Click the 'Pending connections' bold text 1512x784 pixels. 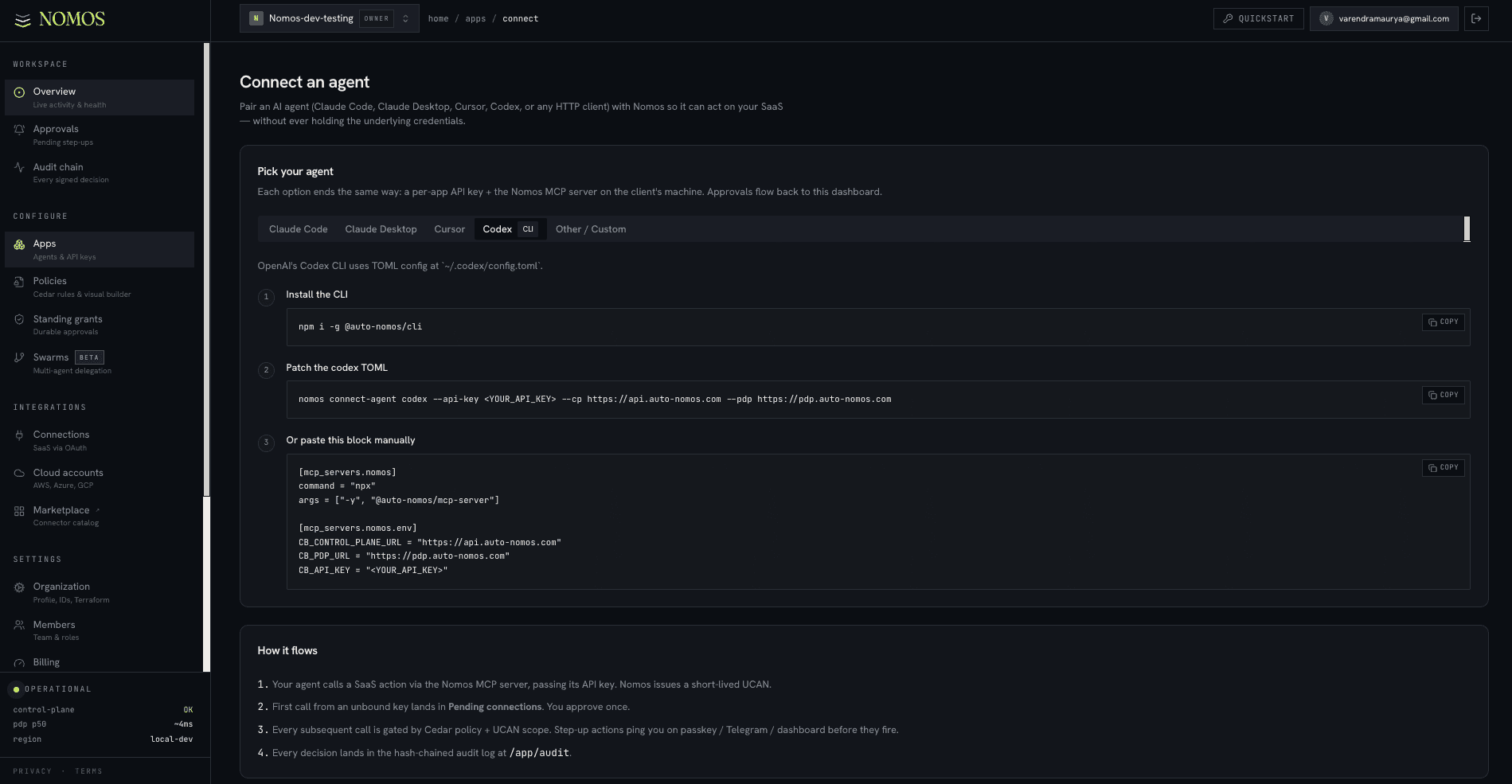(494, 707)
